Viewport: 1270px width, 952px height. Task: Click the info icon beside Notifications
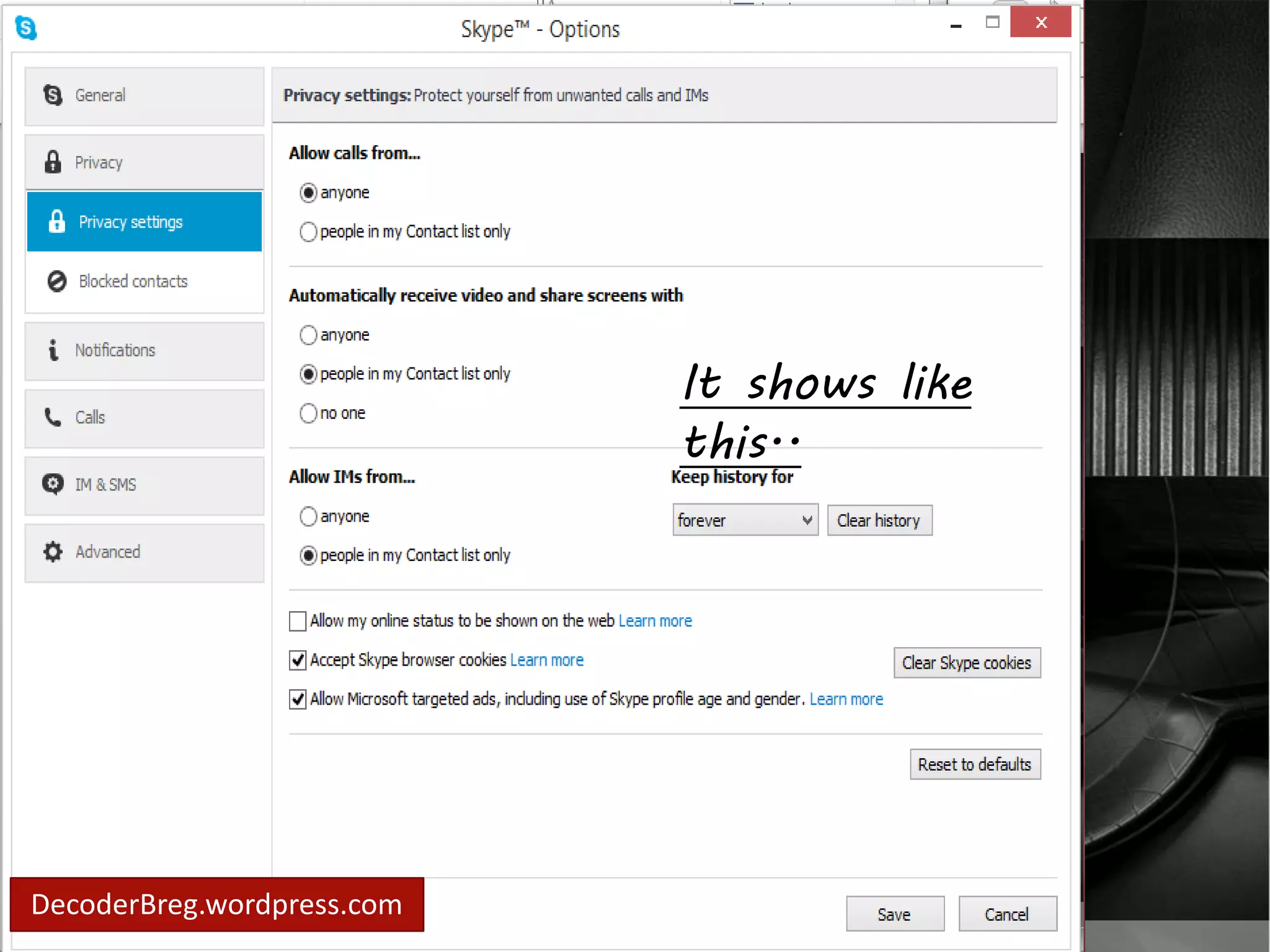point(53,350)
